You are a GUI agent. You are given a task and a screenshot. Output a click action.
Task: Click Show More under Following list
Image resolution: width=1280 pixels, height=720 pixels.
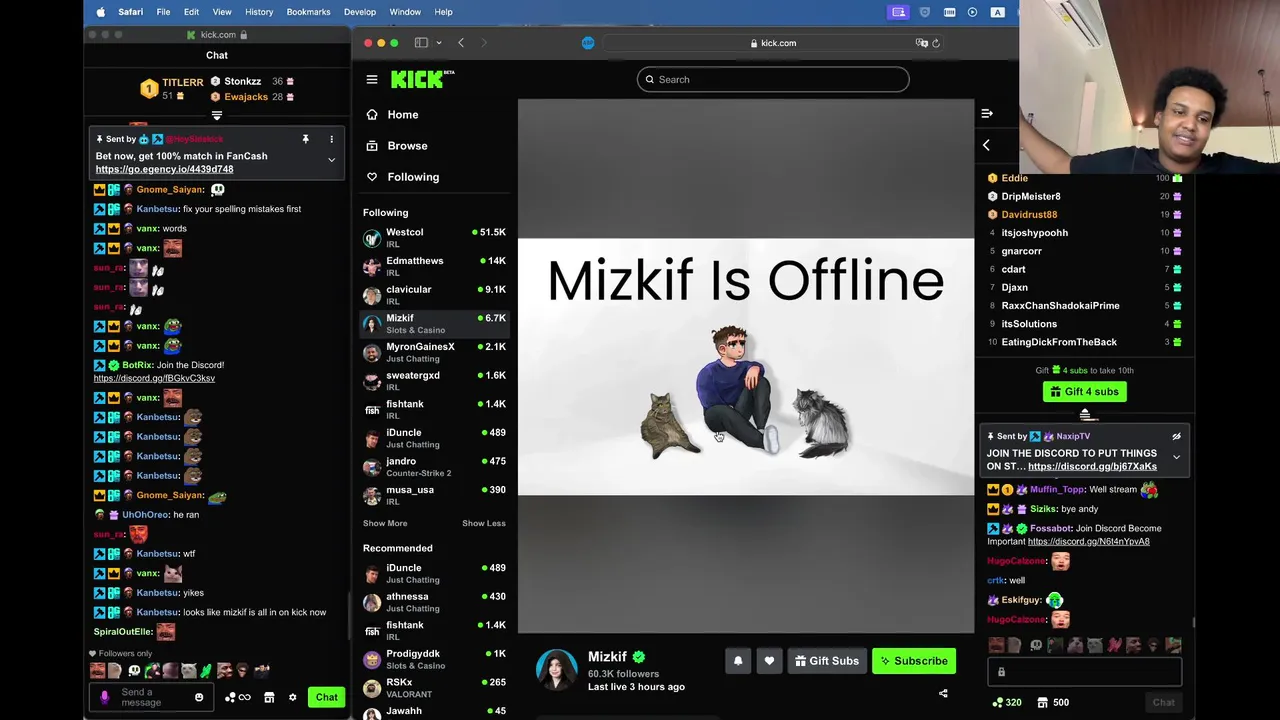click(385, 523)
